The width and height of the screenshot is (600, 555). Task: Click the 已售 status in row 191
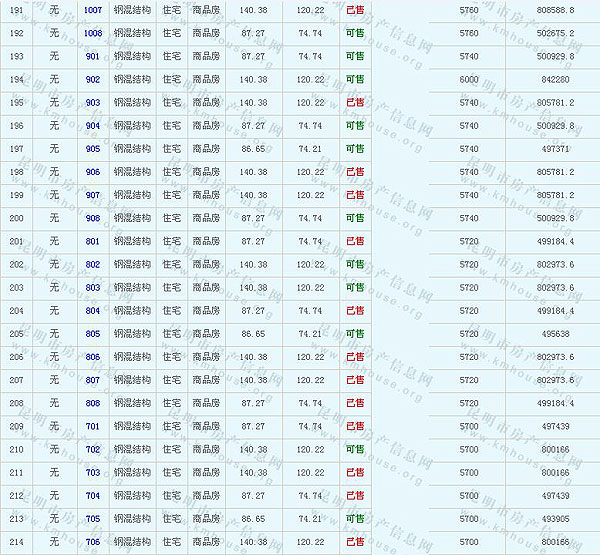(355, 10)
